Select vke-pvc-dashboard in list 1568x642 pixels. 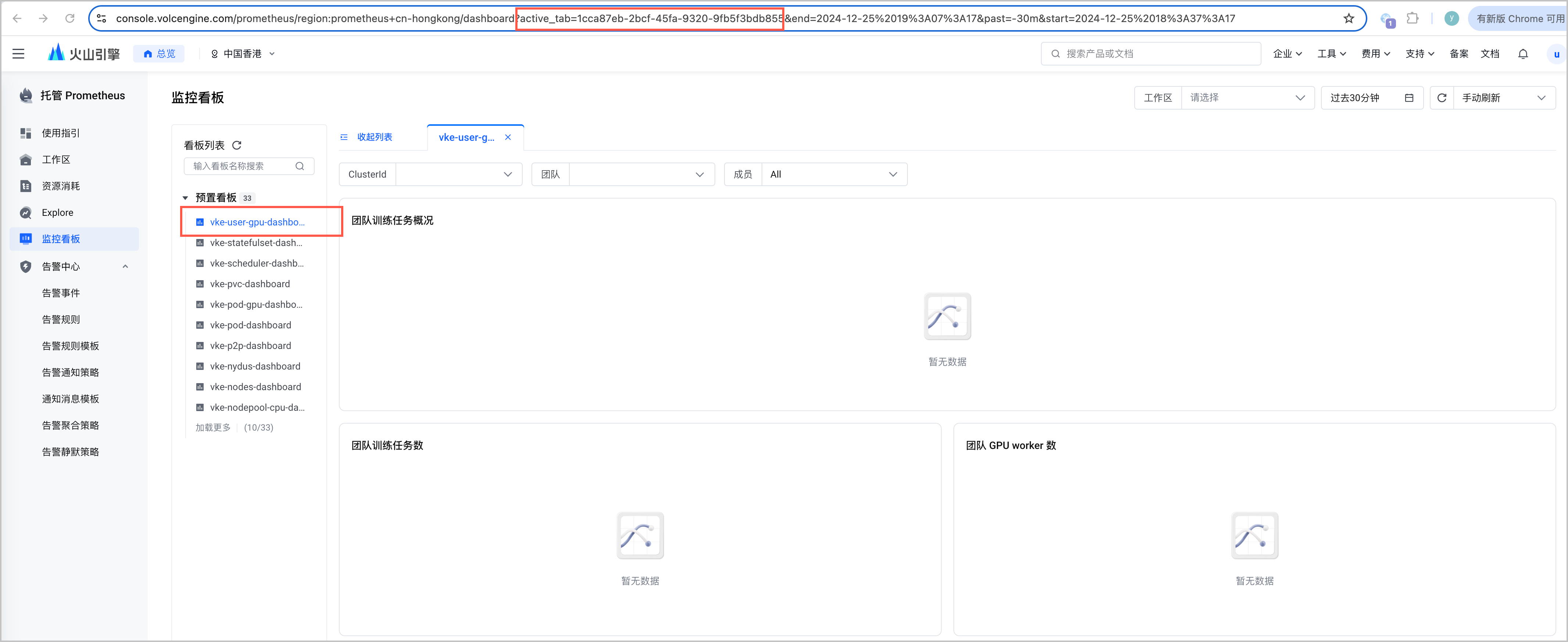point(250,284)
